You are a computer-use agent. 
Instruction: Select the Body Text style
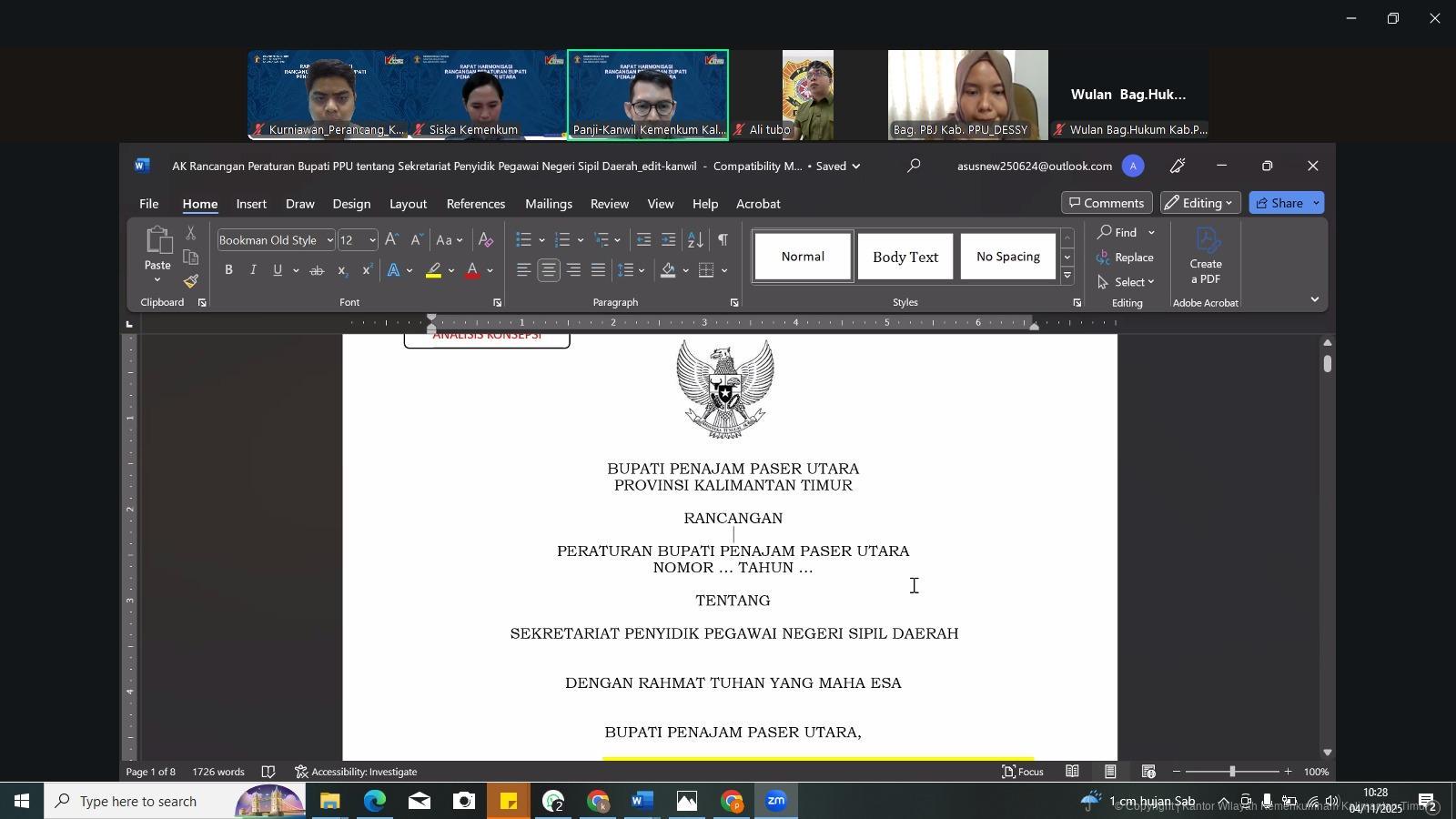point(905,258)
